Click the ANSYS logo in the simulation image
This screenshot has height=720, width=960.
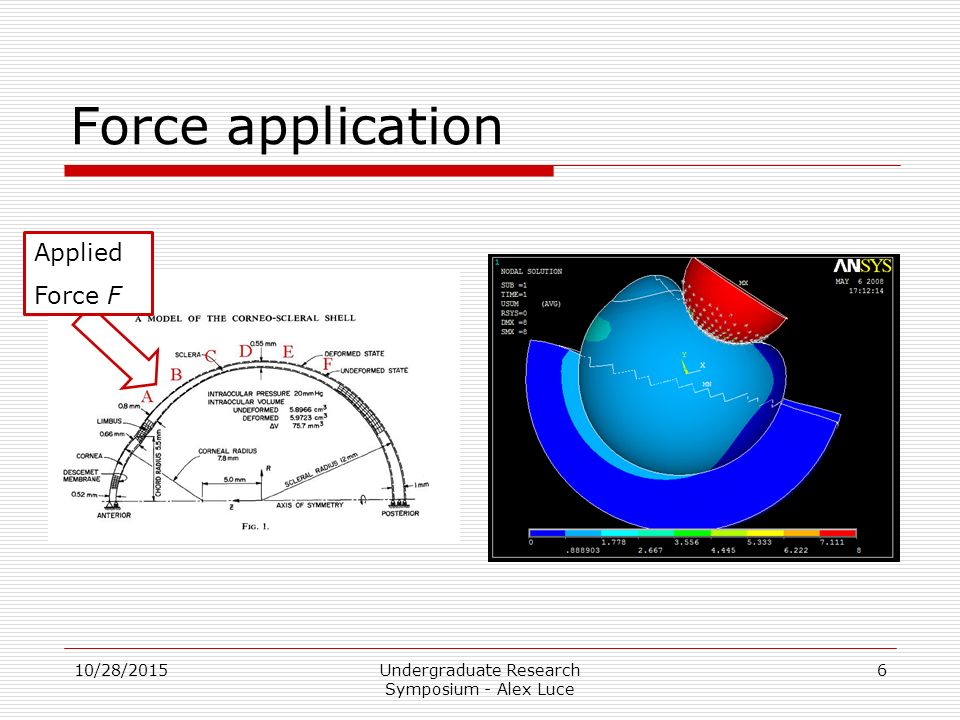pyautogui.click(x=863, y=266)
